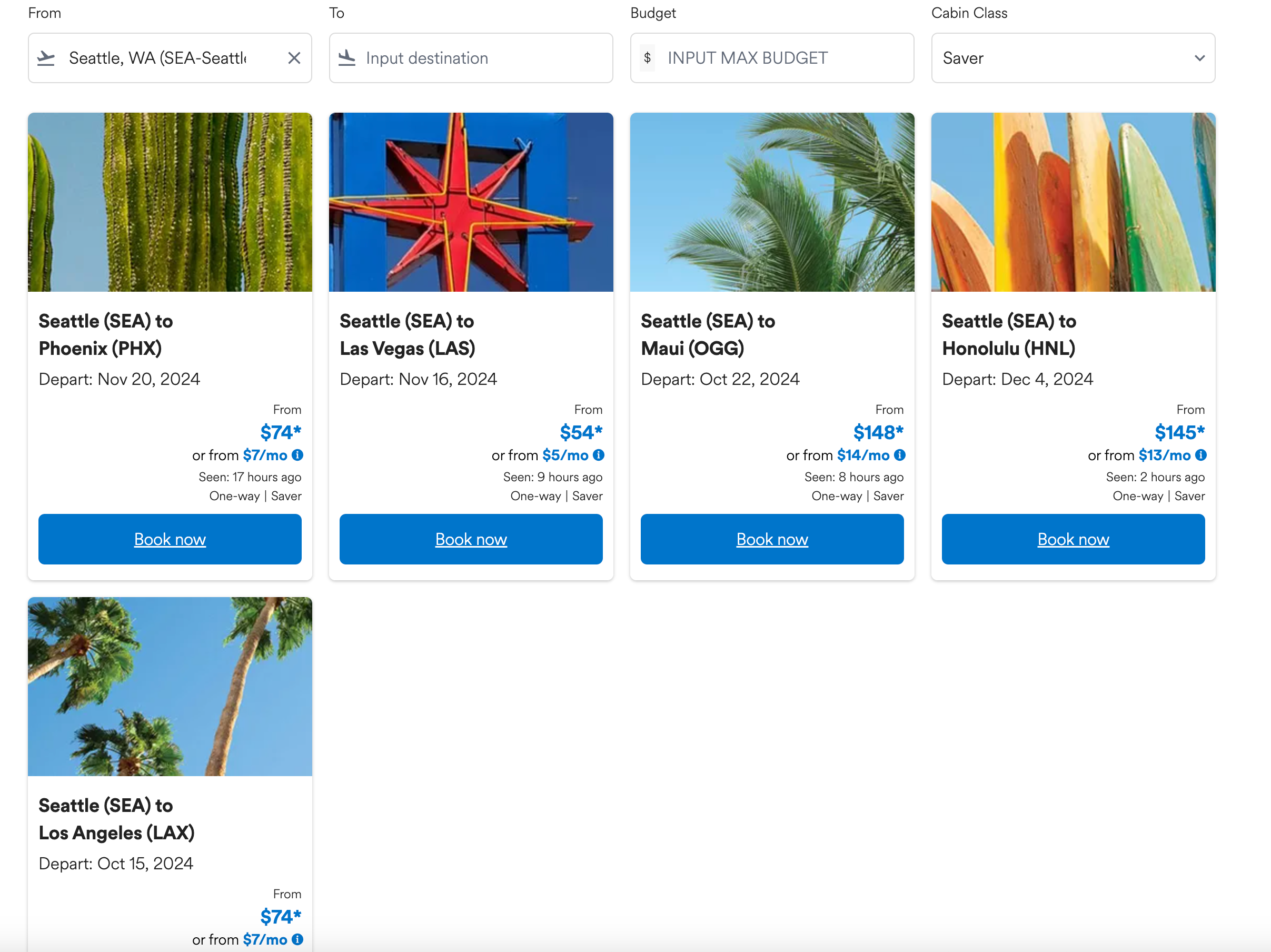Open info icon next to $5/mo Las Vegas
This screenshot has height=952, width=1271.
click(598, 455)
